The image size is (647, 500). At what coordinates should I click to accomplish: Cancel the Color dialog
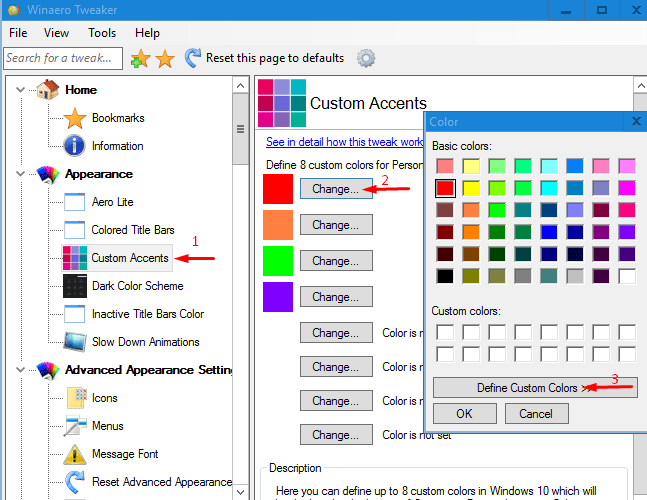point(536,413)
